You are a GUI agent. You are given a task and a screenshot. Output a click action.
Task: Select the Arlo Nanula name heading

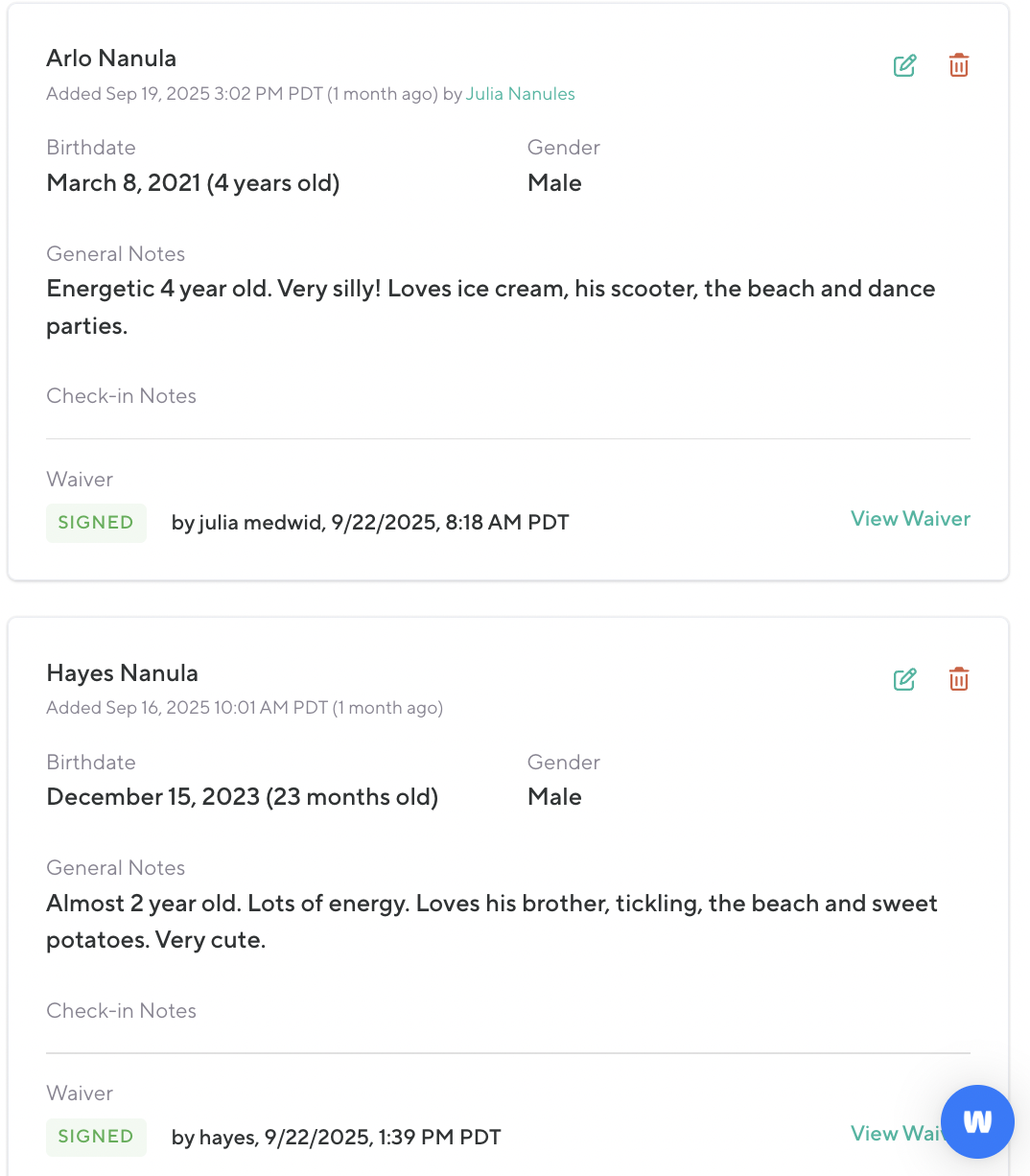tap(111, 59)
